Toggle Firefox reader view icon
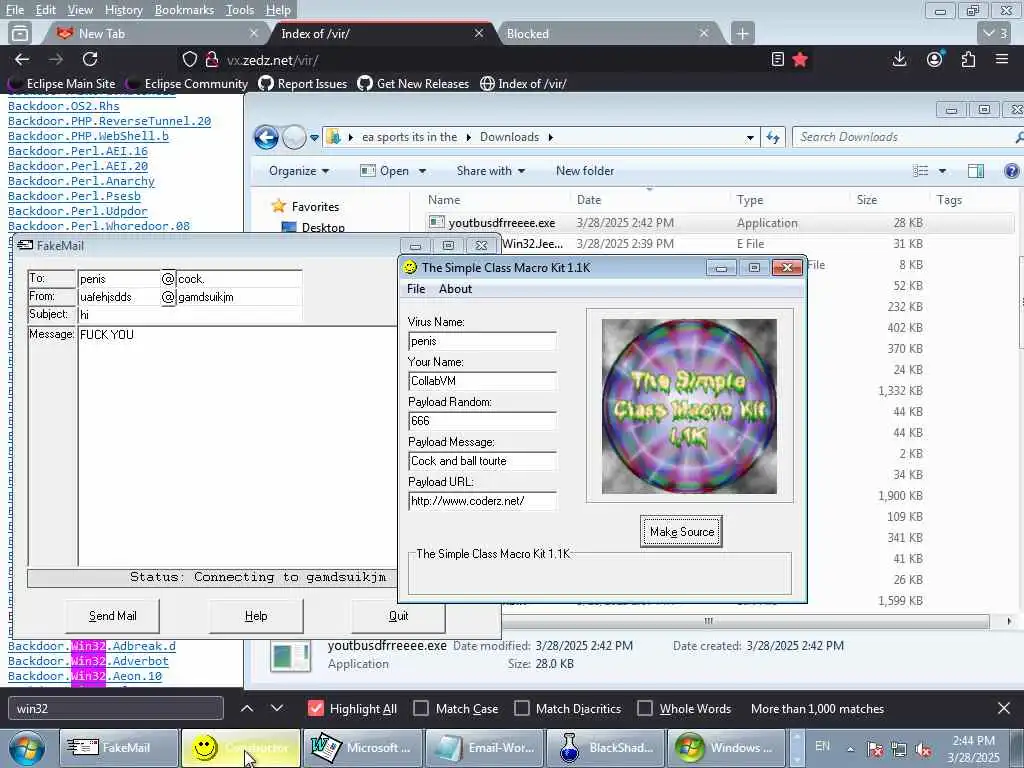The height and width of the screenshot is (768, 1024). pos(777,59)
